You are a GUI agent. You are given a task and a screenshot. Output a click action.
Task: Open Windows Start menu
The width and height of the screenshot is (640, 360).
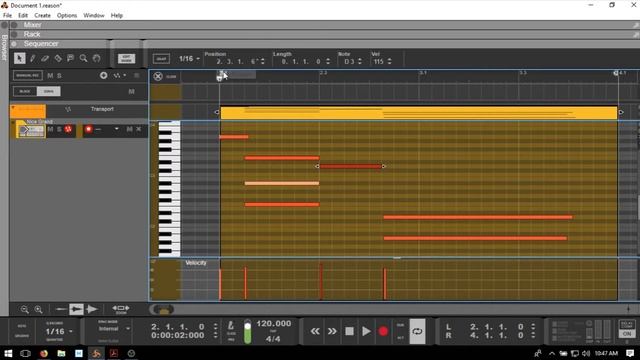point(7,353)
